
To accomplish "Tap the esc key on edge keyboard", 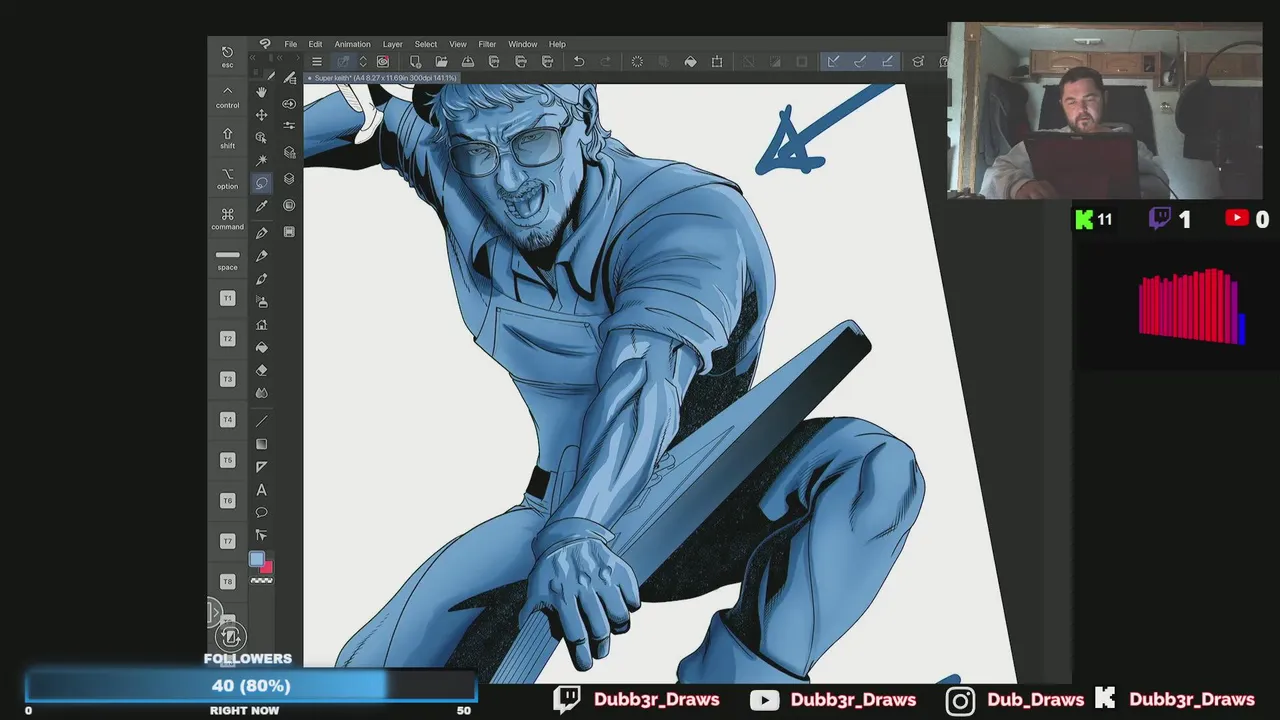I will tap(227, 56).
